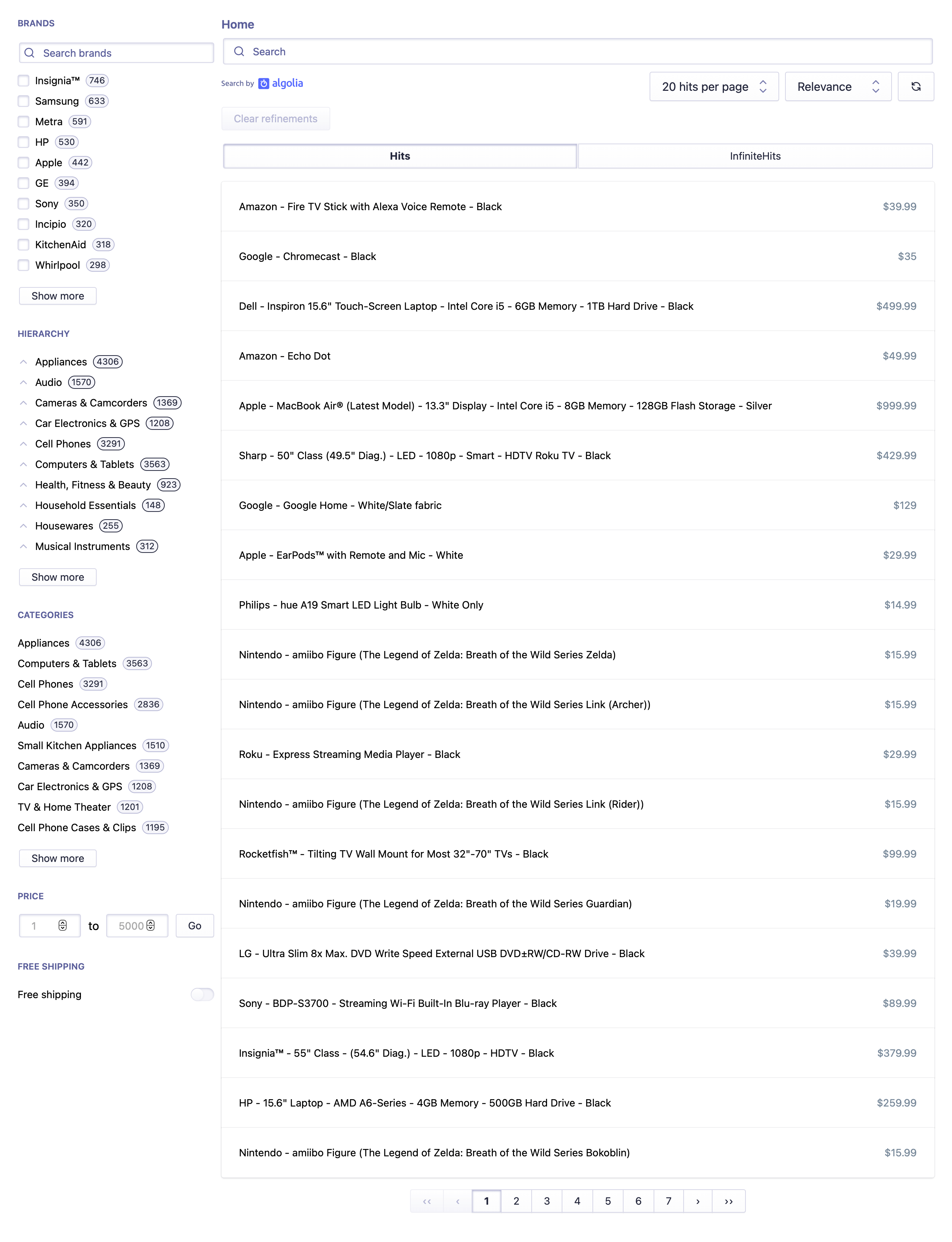952x1242 pixels.
Task: Open the Relevance sort dropdown
Action: click(x=838, y=87)
